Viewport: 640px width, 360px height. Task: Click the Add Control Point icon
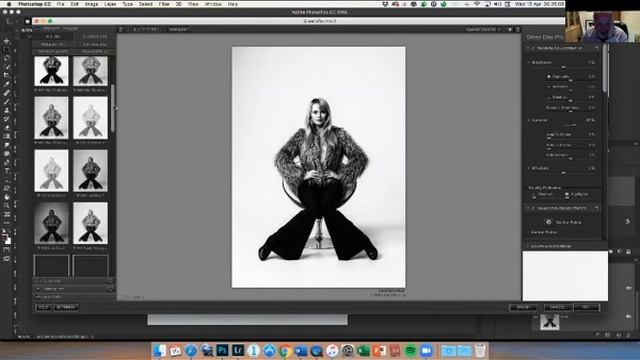click(x=548, y=222)
